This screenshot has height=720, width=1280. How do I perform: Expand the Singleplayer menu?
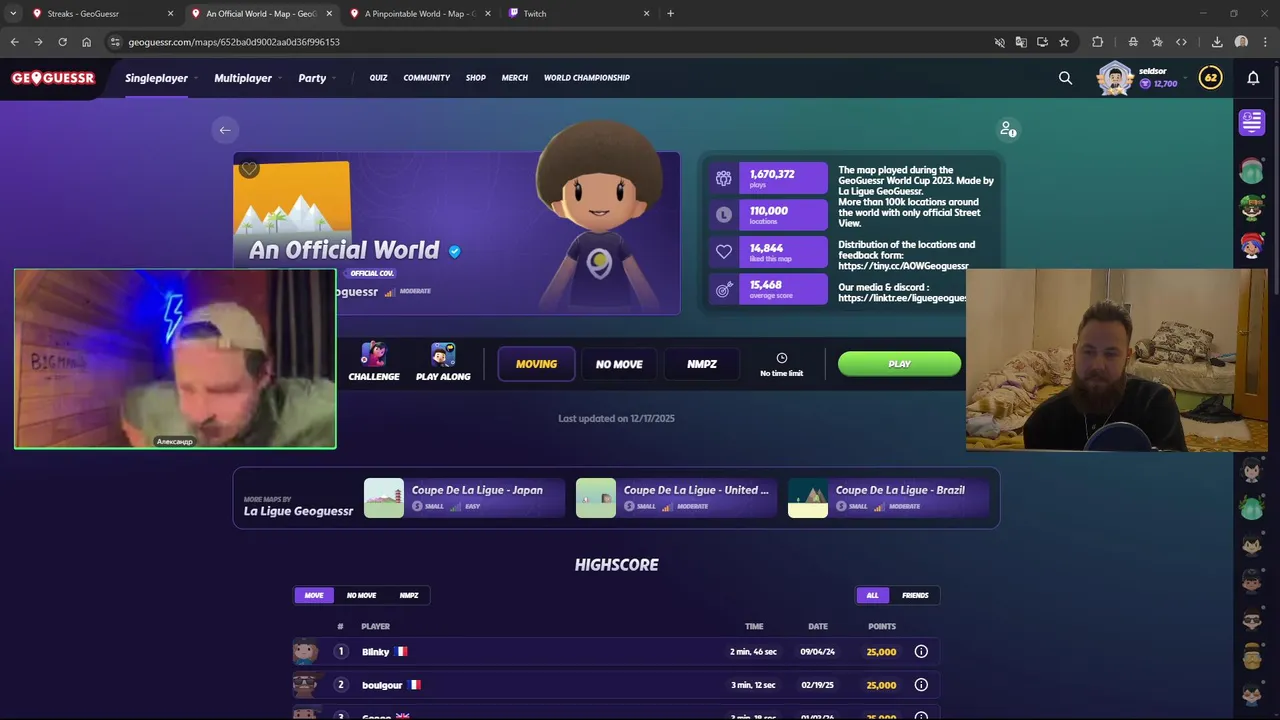(x=161, y=78)
